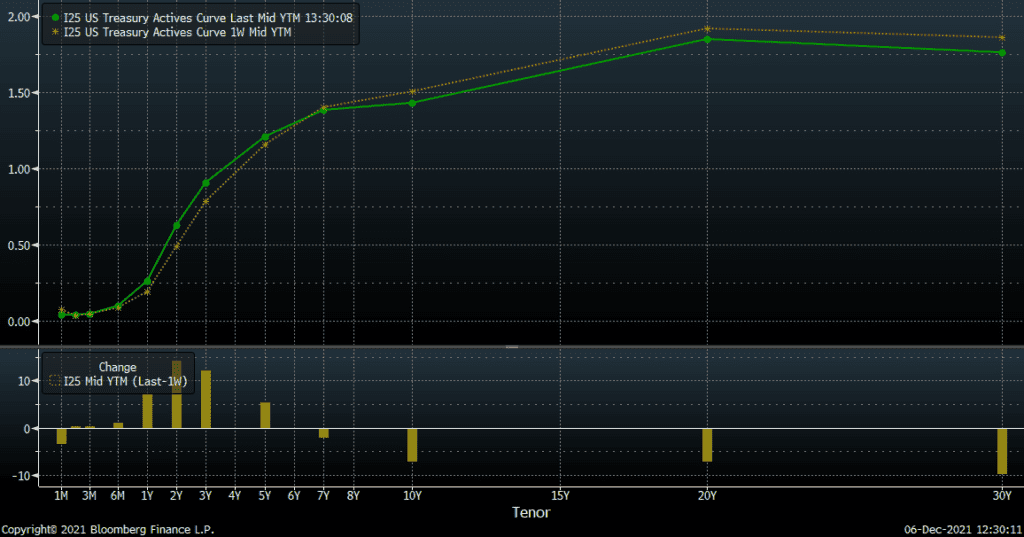Viewport: 1024px width, 537px height.
Task: Select the orange 1W curve point at 20Y
Action: 707,29
